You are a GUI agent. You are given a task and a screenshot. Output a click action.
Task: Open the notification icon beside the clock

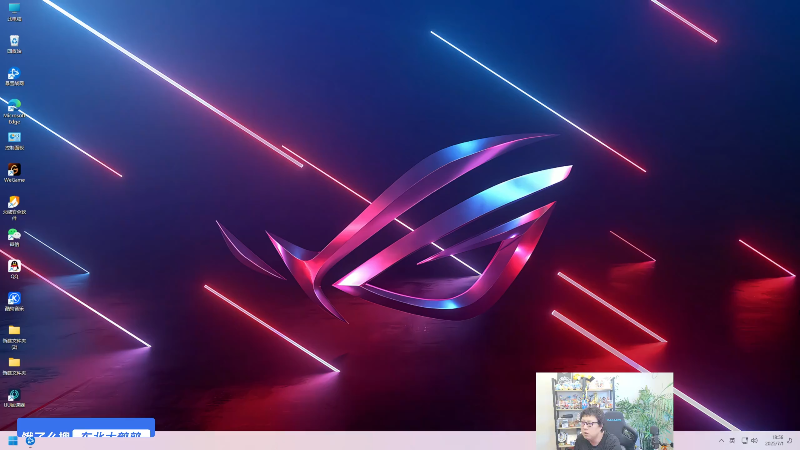pyautogui.click(x=790, y=441)
